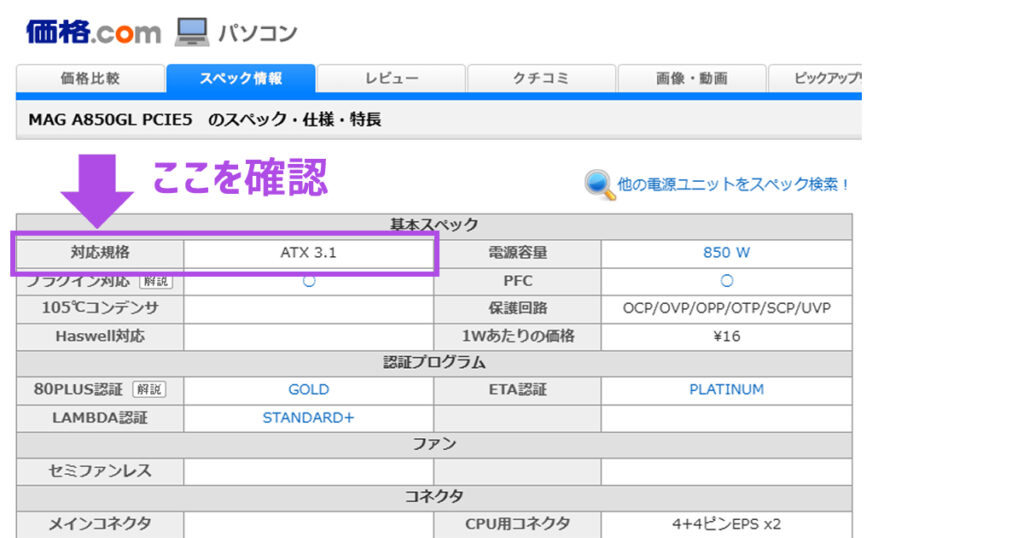
Task: Click the パソコン category heading link
Action: click(257, 33)
